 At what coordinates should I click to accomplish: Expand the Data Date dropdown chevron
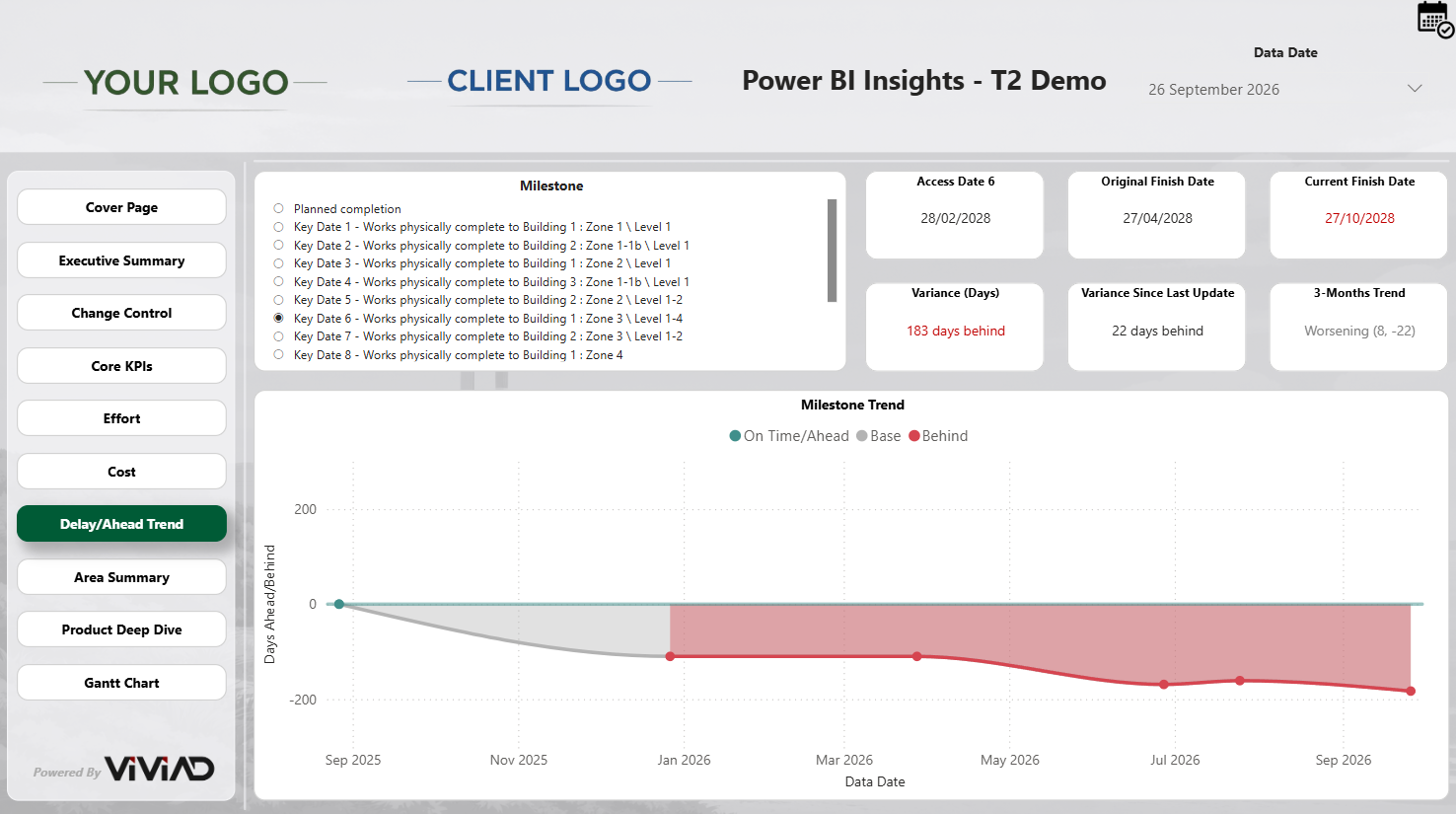1415,89
